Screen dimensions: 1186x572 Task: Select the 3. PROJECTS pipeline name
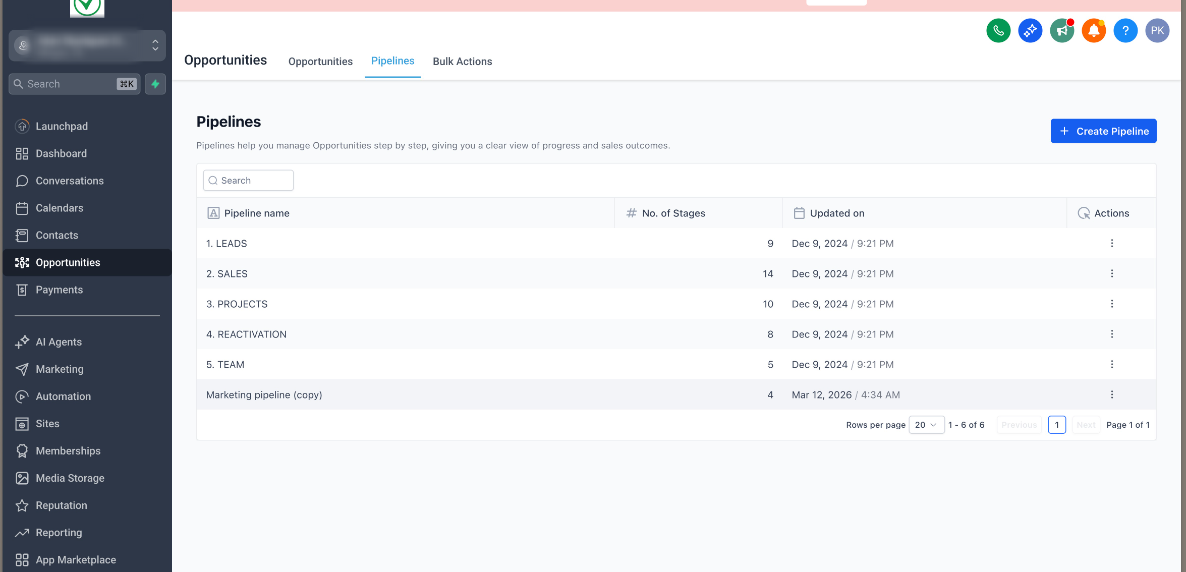tap(237, 304)
